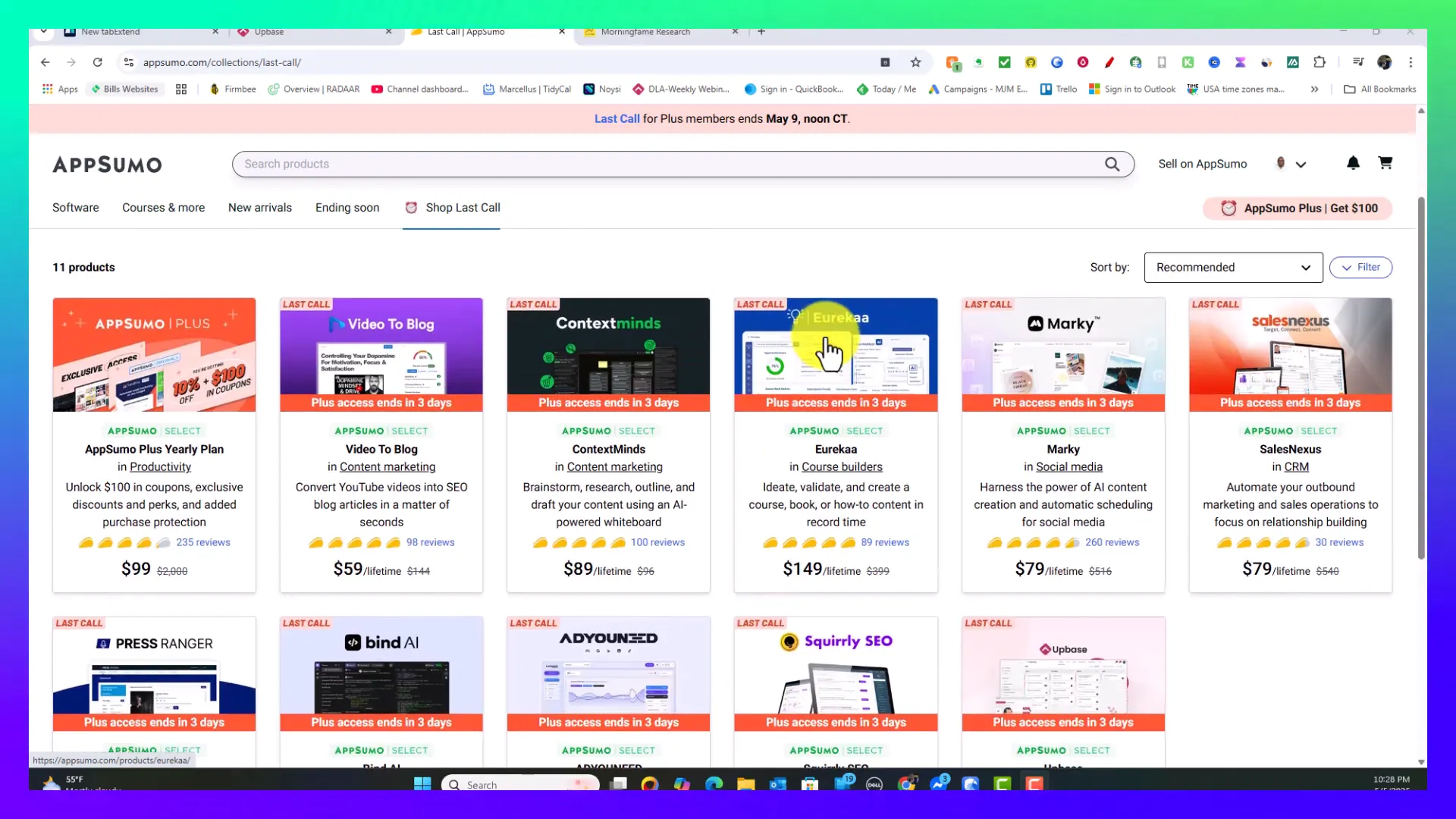Viewport: 1456px width, 819px height.
Task: Open the Windows Start button
Action: click(422, 783)
